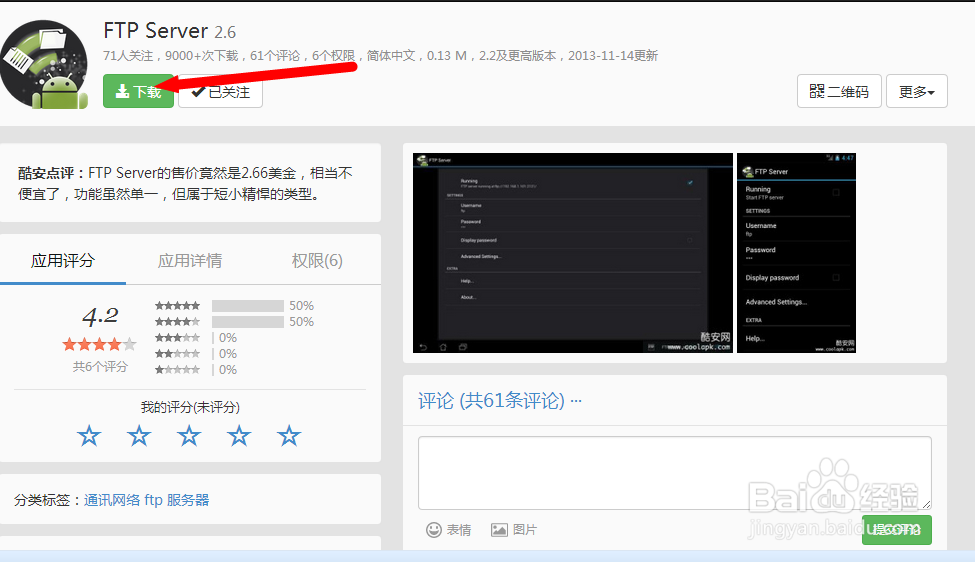This screenshot has height=562, width=975.
Task: Toggle the 已关注 follow button
Action: click(220, 92)
